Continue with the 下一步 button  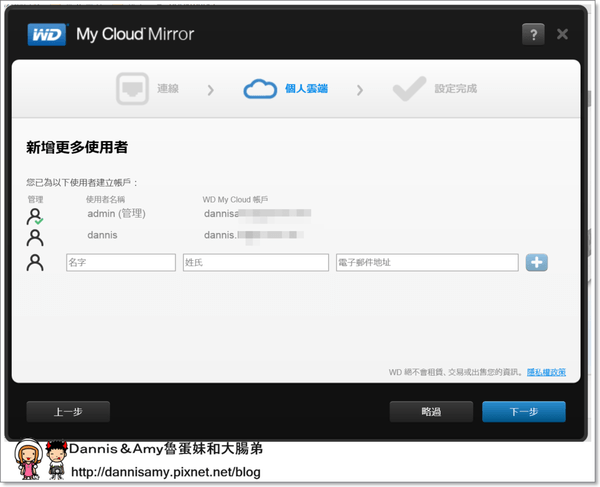coord(524,412)
